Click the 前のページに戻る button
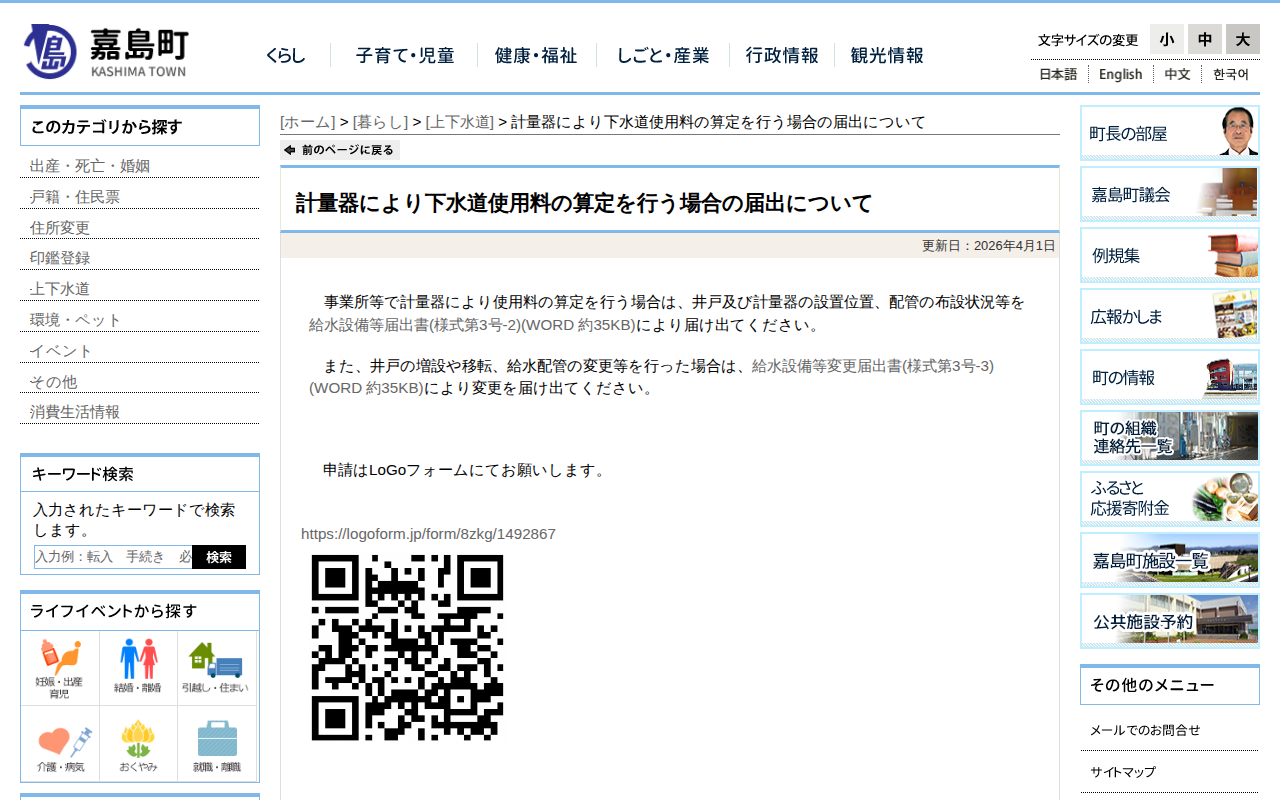This screenshot has height=800, width=1280. pos(338,148)
